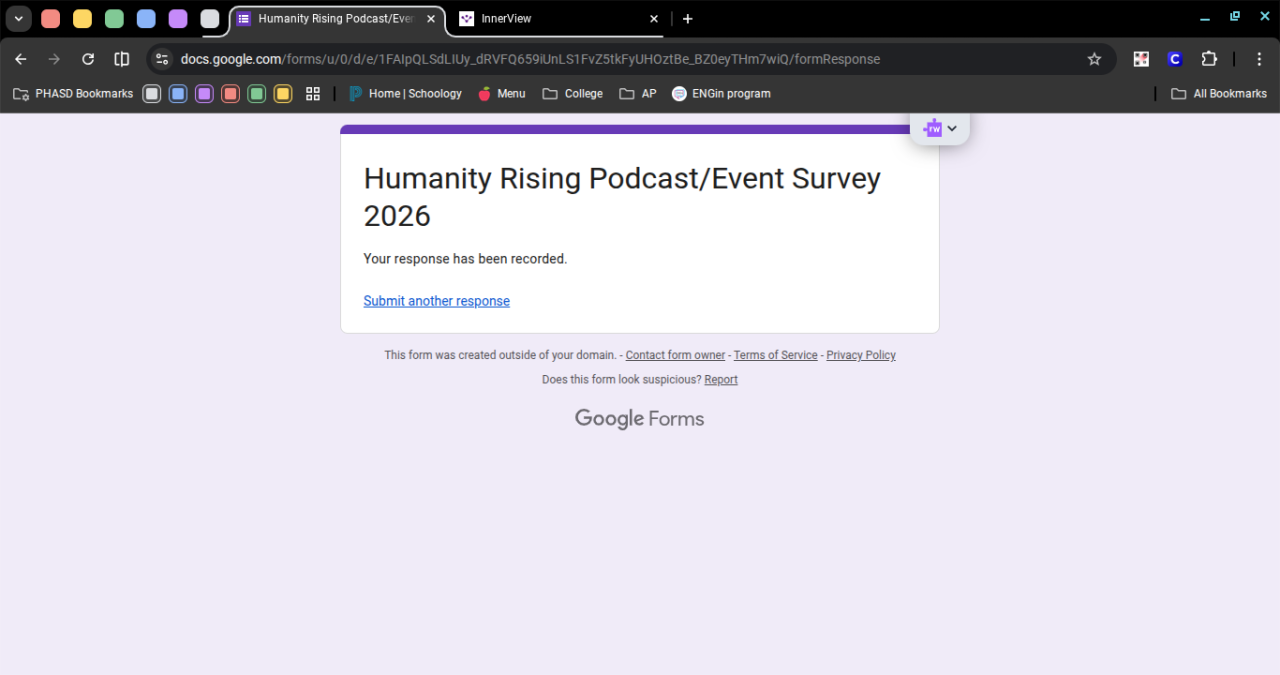The height and width of the screenshot is (675, 1280).
Task: Reload the current page
Action: [88, 59]
